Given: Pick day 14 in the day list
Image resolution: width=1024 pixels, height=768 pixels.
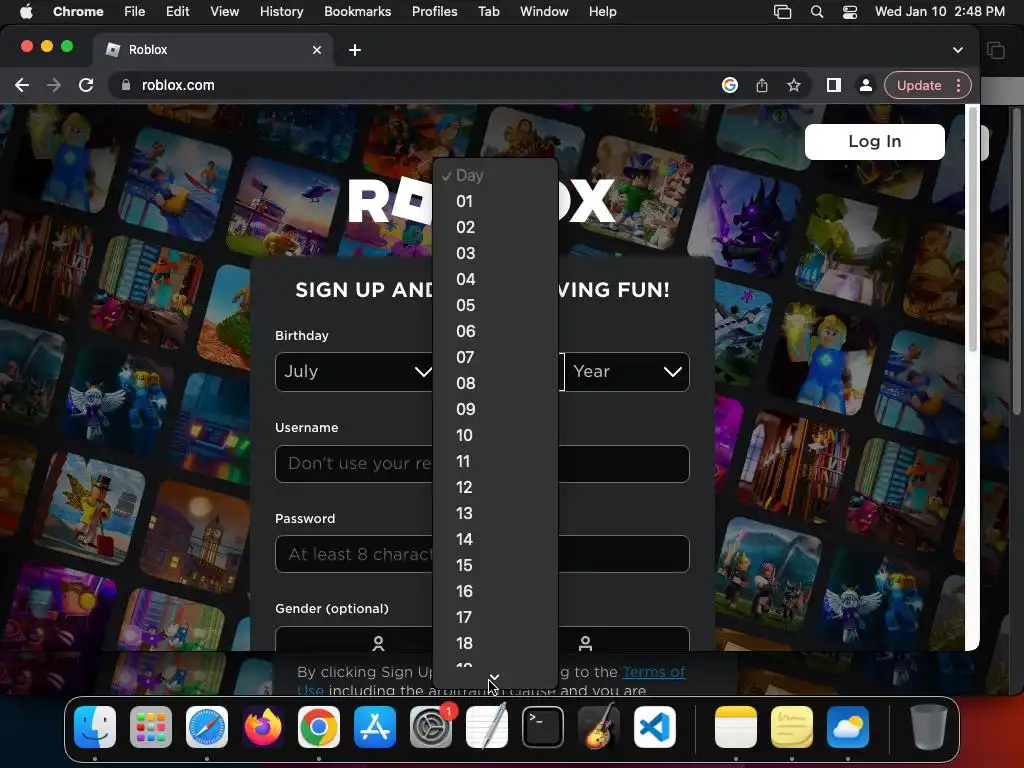Looking at the screenshot, I should 495,539.
